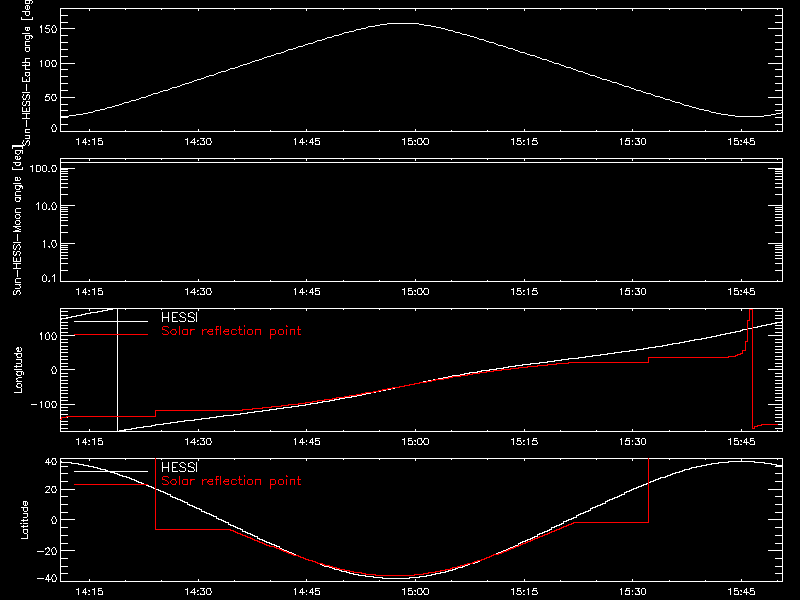Select "Solar reflection point" legend in Latitude panel

[x=231, y=481]
